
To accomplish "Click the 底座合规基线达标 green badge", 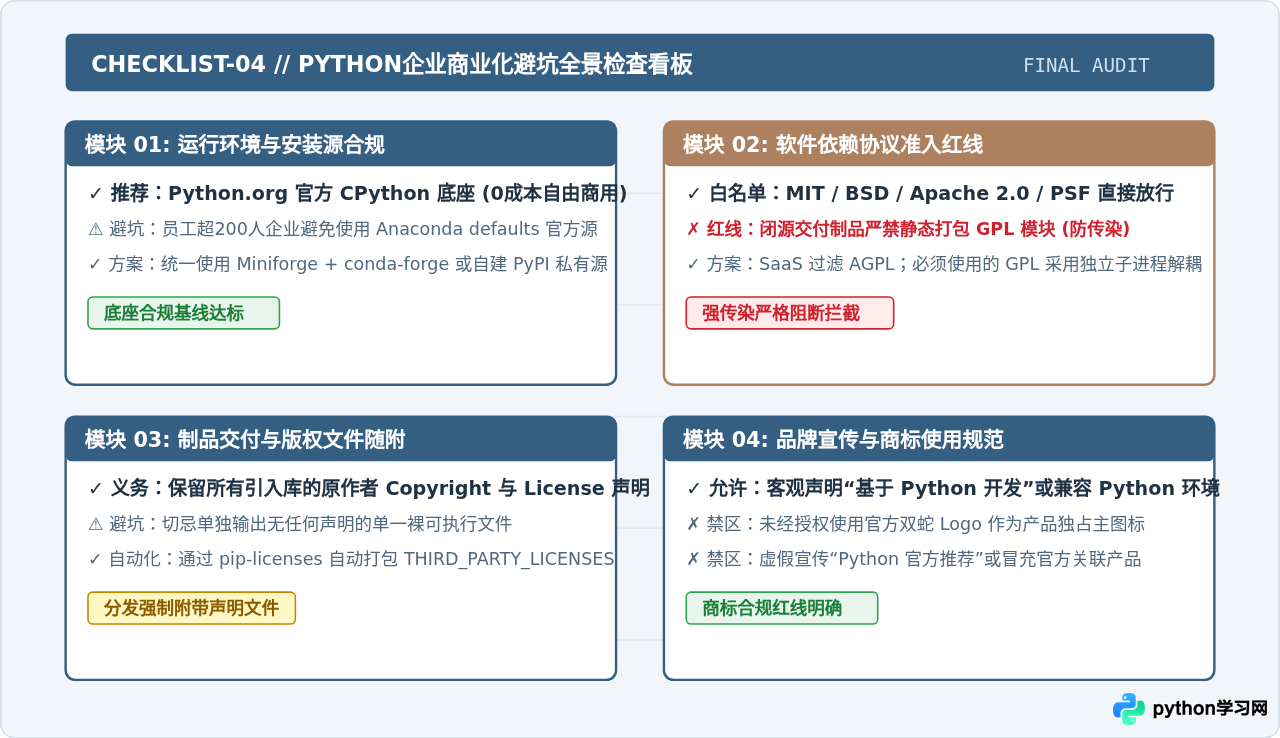I will pyautogui.click(x=184, y=313).
